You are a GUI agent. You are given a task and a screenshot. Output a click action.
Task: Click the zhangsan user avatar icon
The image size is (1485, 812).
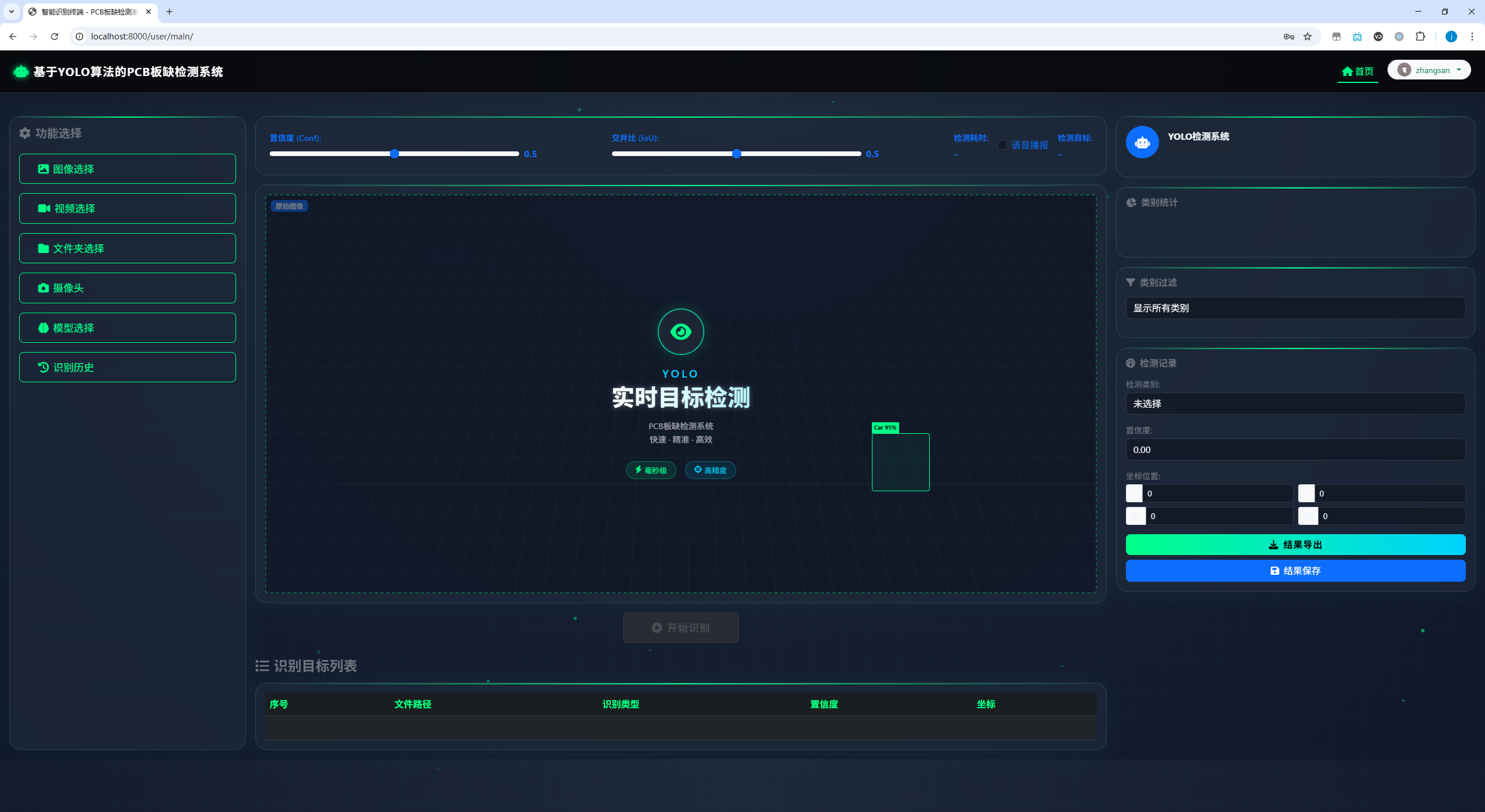click(1404, 70)
